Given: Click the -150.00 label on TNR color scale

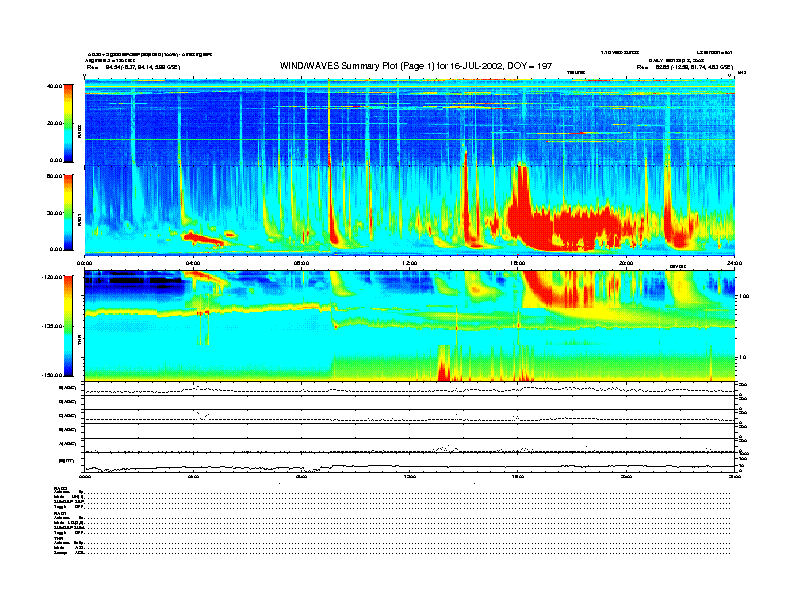Looking at the screenshot, I should (x=52, y=375).
